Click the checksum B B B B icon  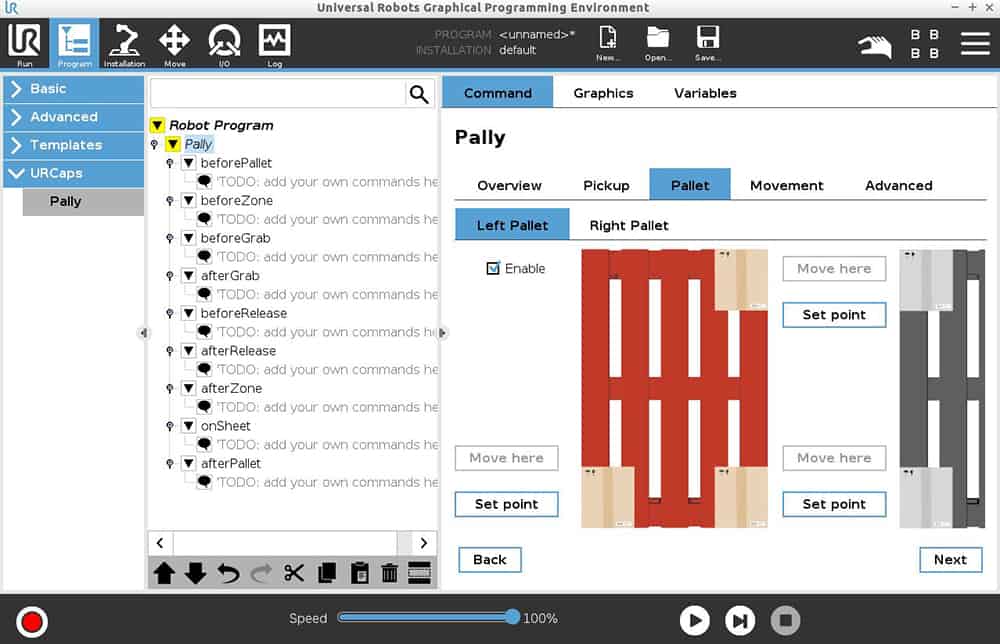[924, 43]
